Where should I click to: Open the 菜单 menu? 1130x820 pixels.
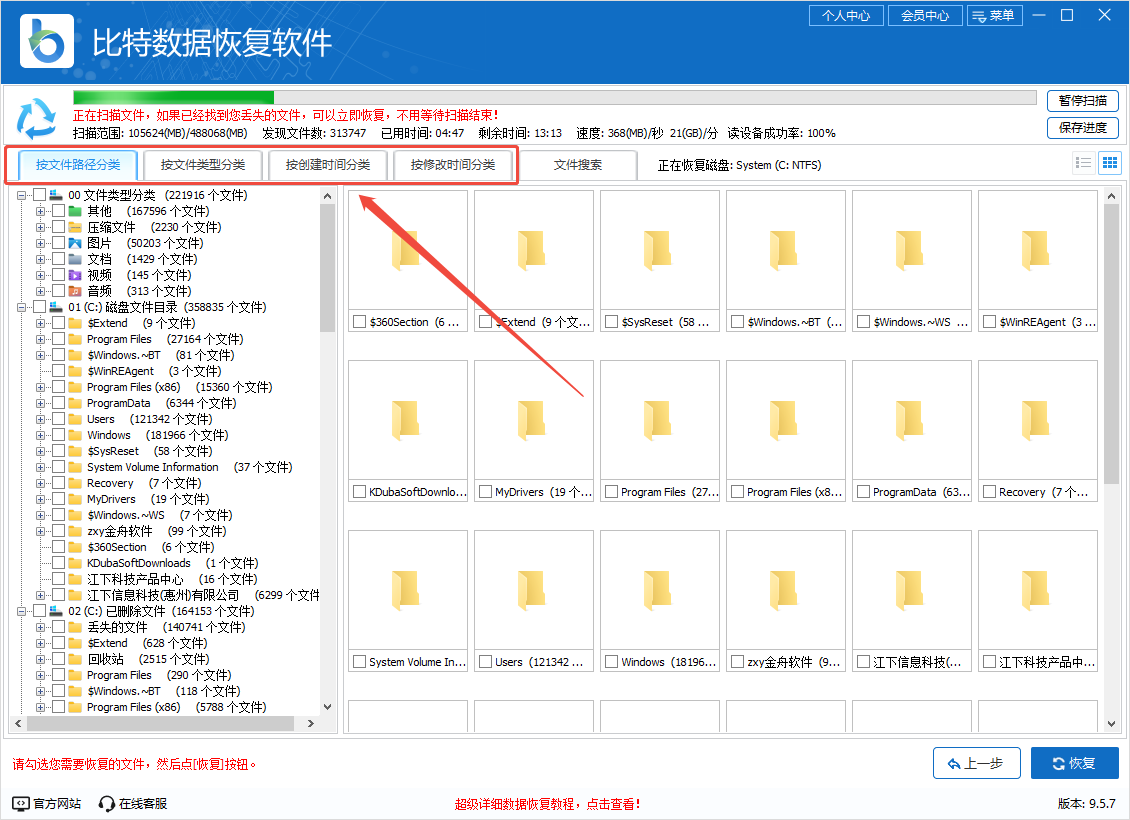995,16
